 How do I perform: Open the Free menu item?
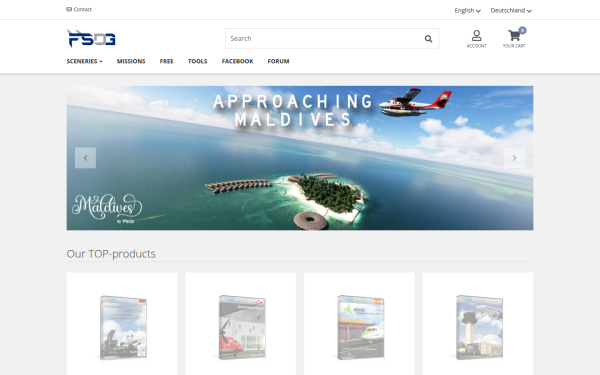coord(166,61)
